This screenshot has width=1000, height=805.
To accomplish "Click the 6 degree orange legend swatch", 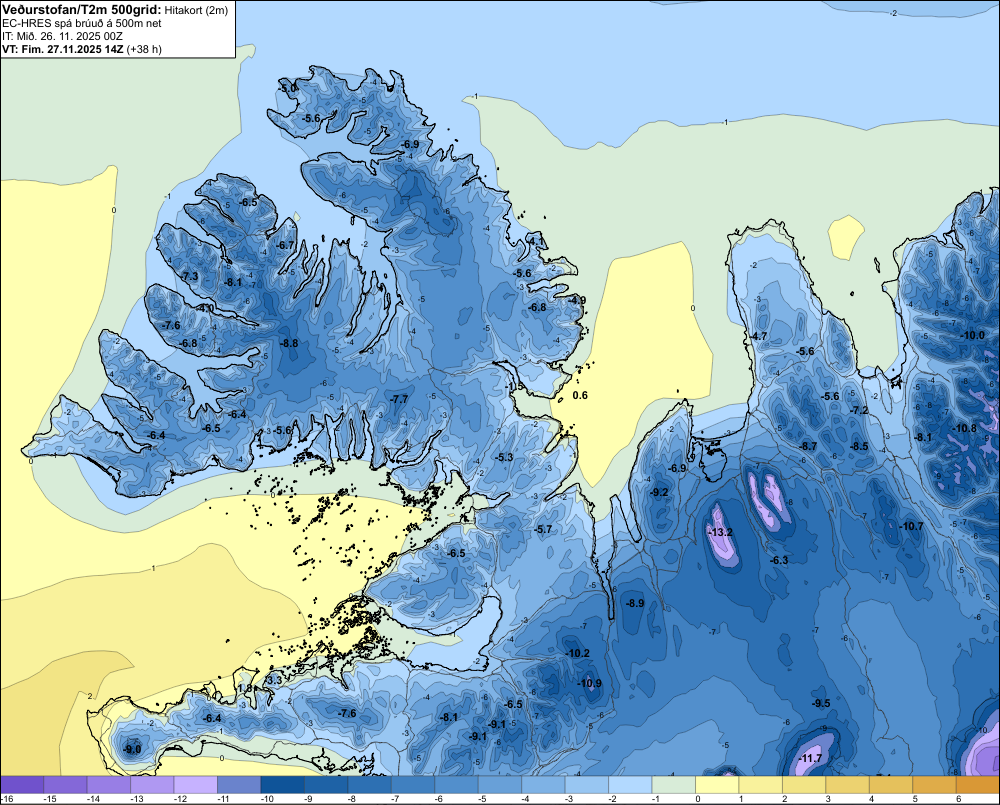I will coord(978,785).
